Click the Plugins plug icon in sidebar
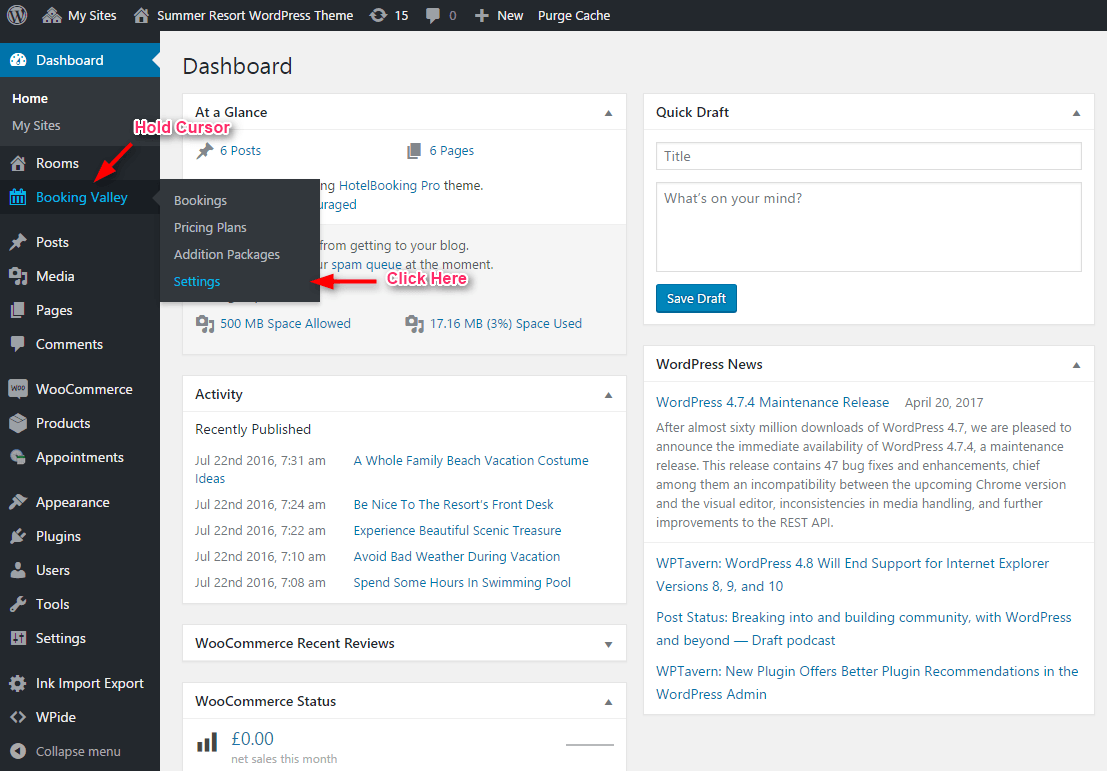The height and width of the screenshot is (771, 1107). pos(18,536)
